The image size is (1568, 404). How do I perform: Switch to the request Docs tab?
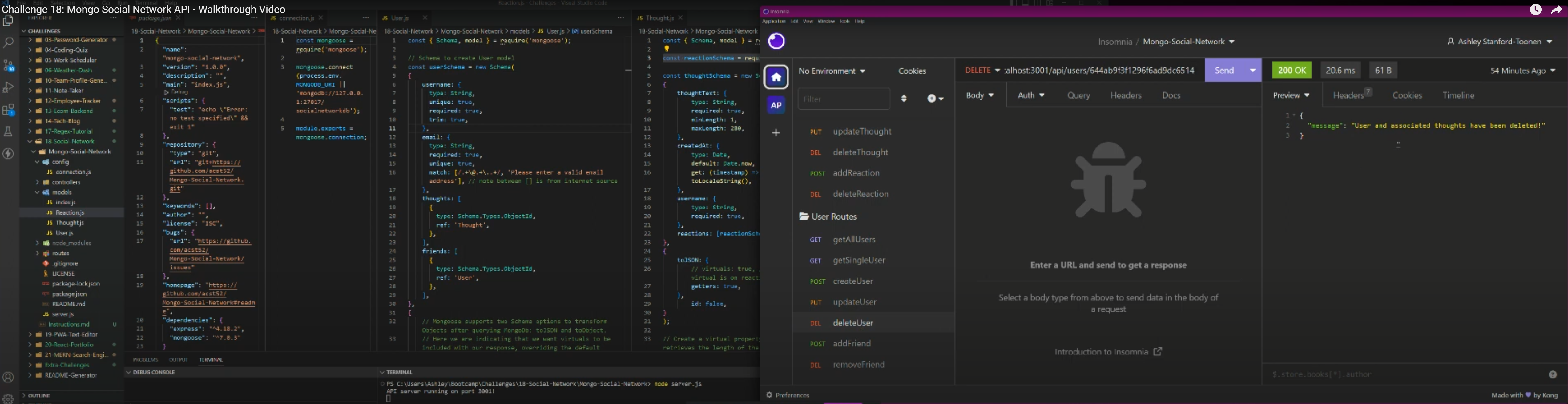tap(1171, 95)
